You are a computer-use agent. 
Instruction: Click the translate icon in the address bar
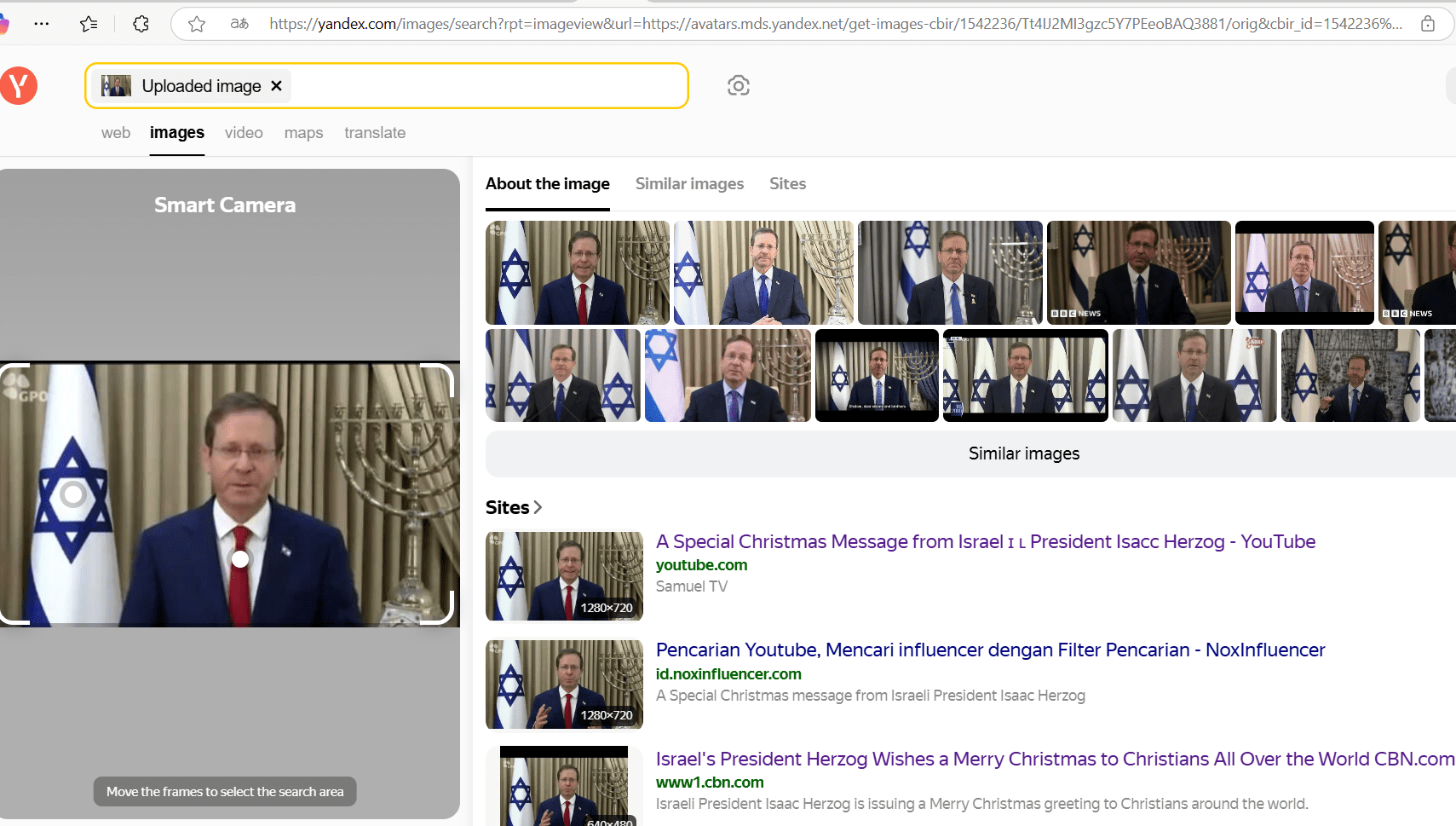pos(239,24)
